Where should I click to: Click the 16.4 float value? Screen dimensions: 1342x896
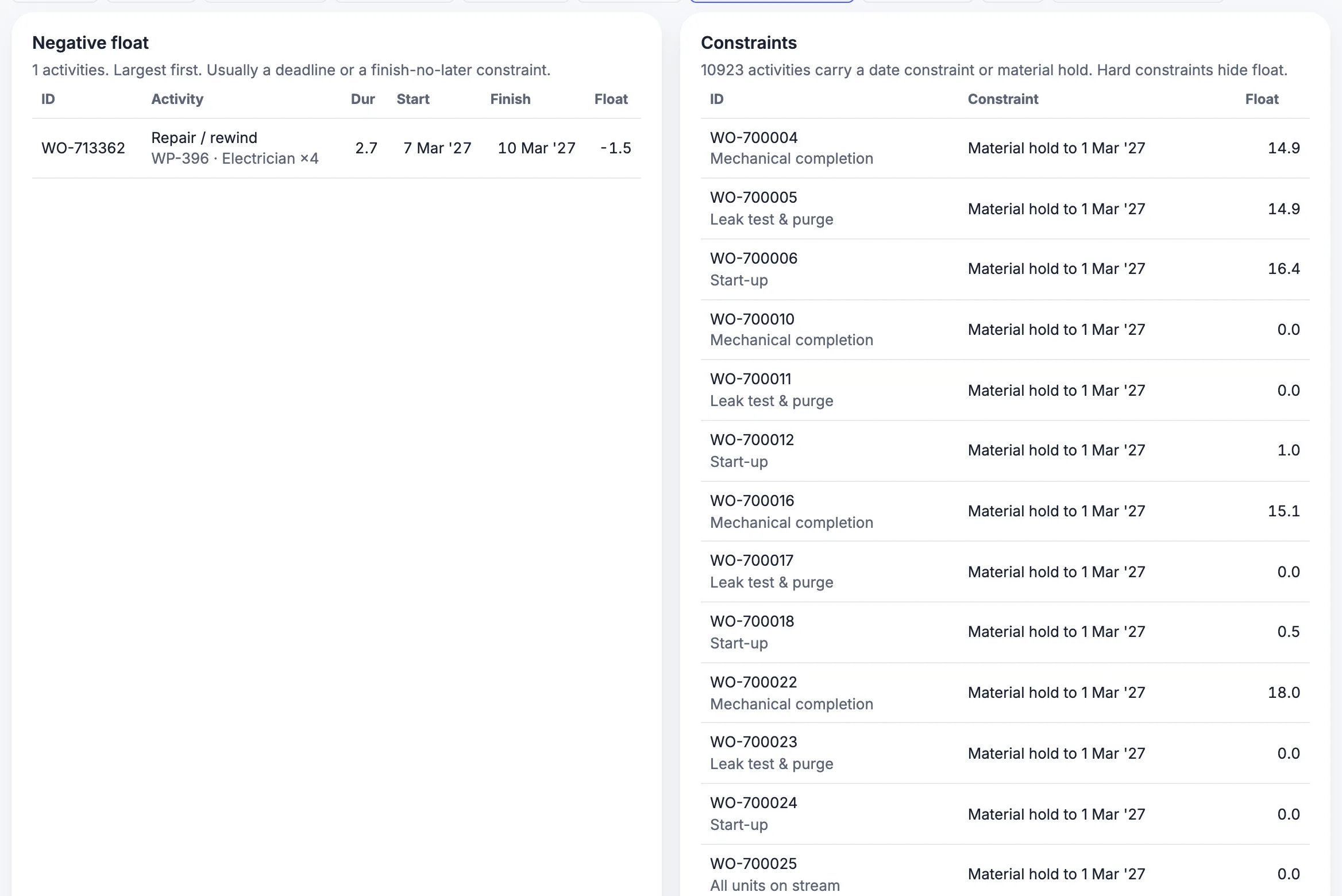pos(1283,269)
